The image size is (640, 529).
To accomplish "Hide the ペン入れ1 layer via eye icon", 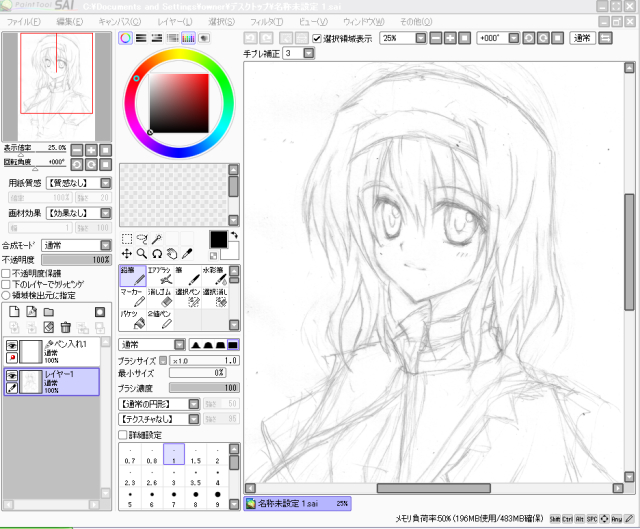I will (x=12, y=346).
